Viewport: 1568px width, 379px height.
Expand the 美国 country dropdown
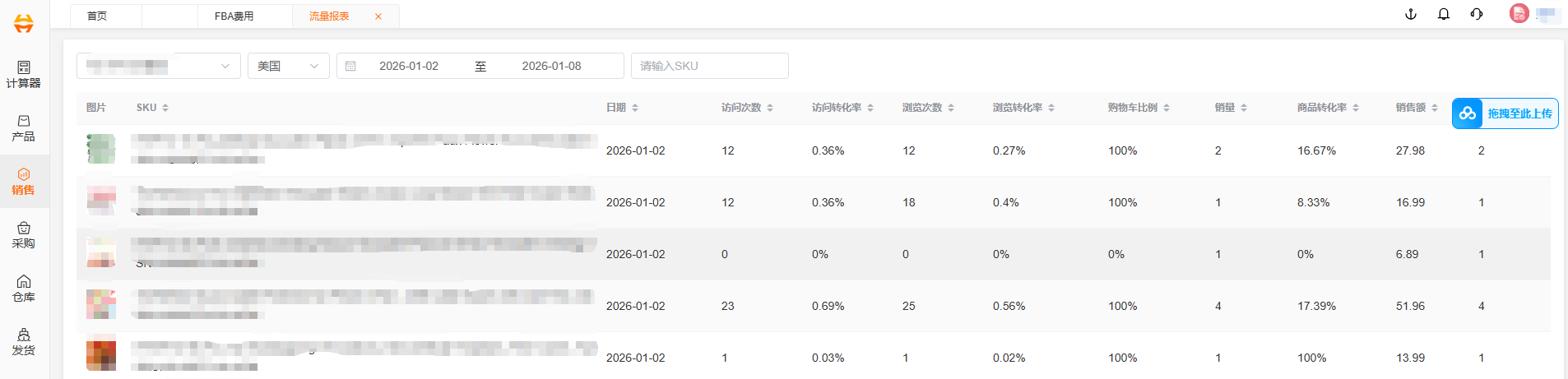(288, 66)
